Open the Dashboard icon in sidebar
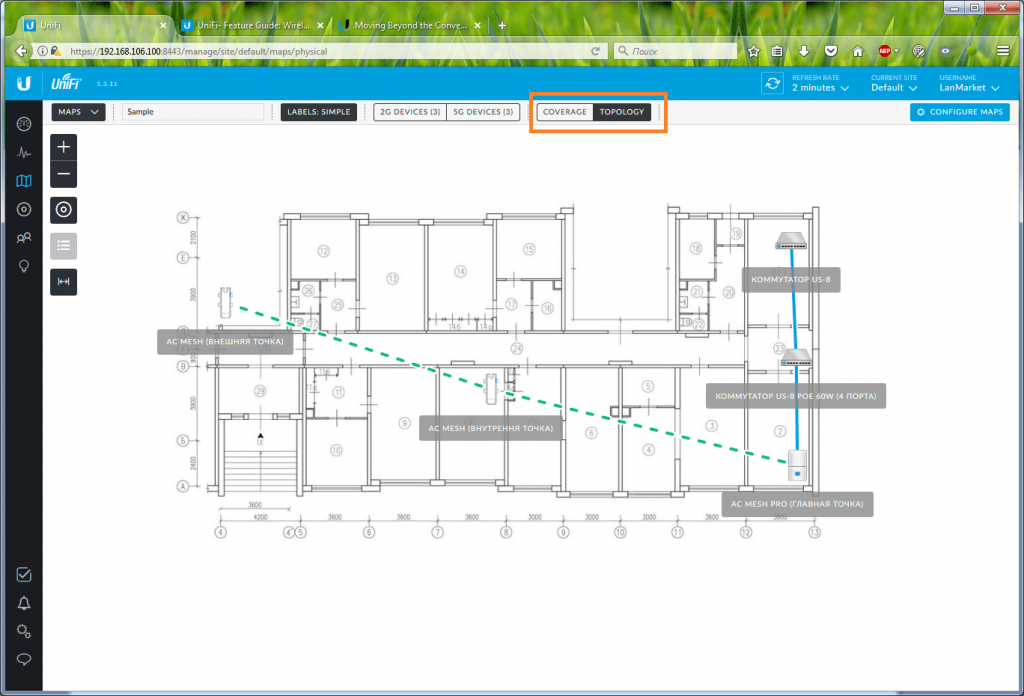This screenshot has height=696, width=1024. coord(24,124)
